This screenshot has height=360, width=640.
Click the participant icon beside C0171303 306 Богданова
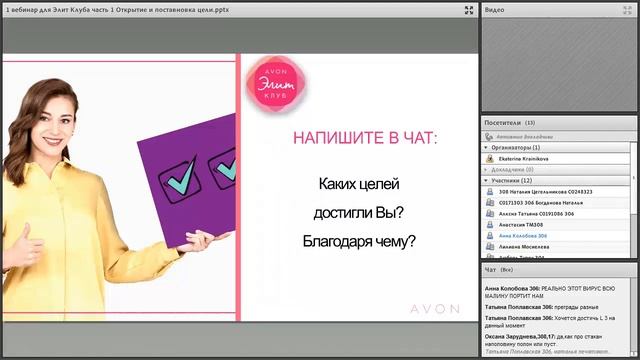point(490,202)
